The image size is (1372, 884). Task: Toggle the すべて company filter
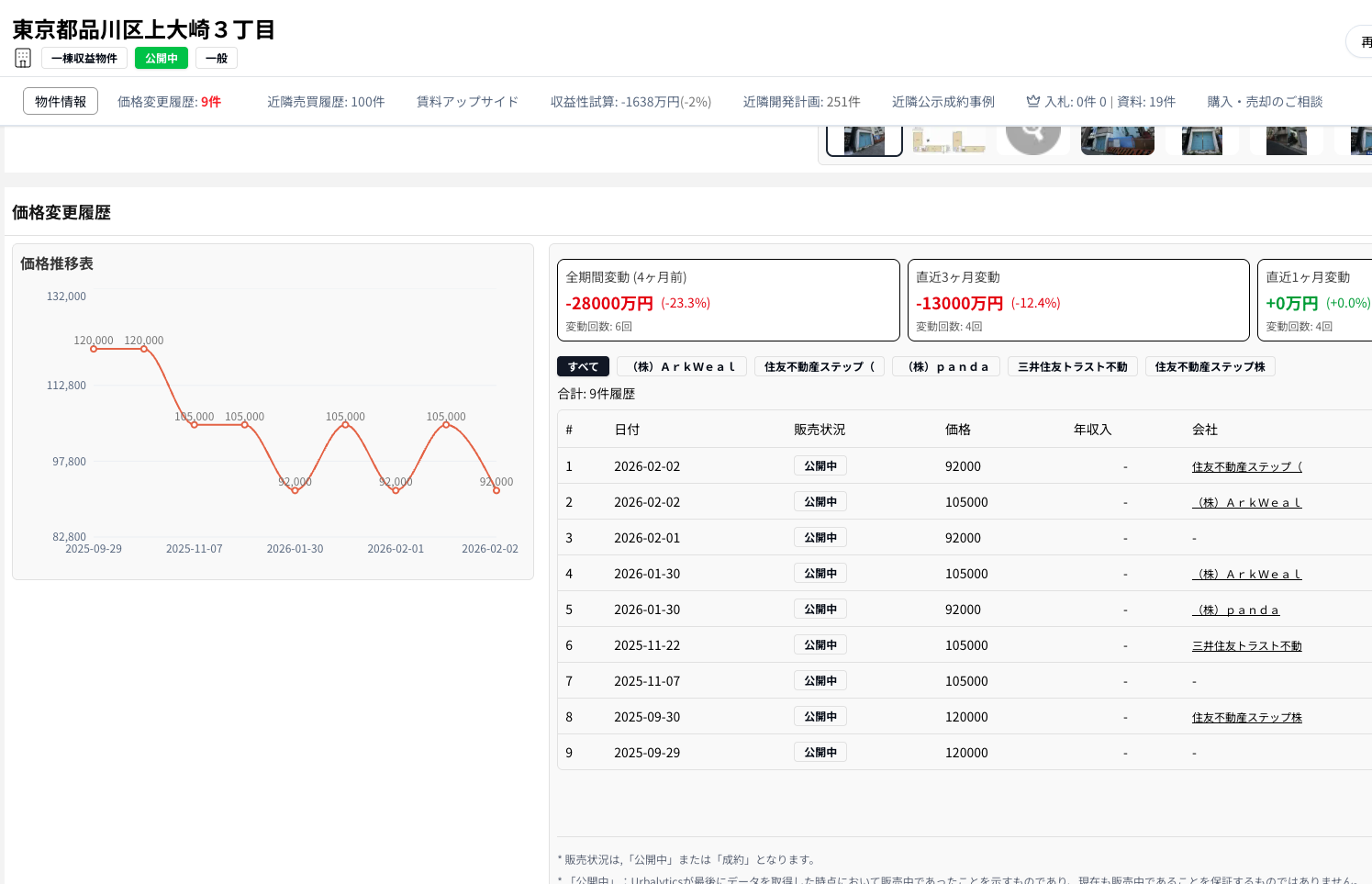[583, 365]
